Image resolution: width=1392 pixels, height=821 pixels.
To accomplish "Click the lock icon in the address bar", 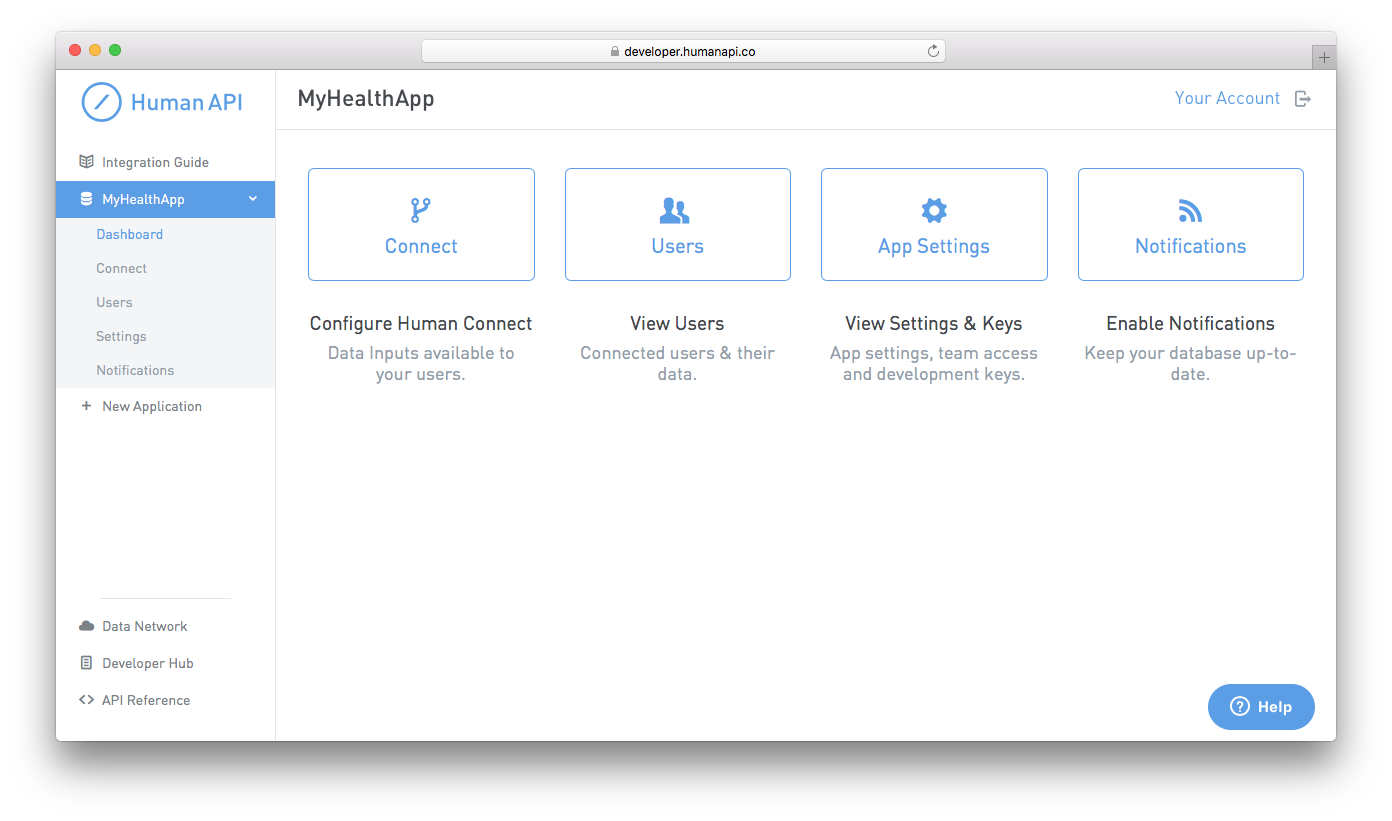I will tap(615, 51).
